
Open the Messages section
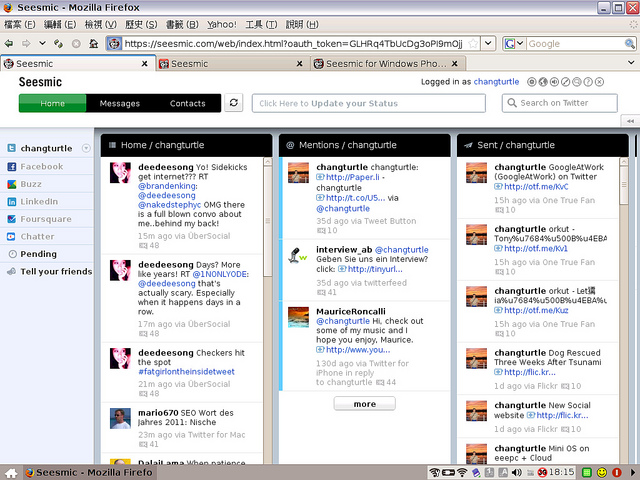tap(120, 103)
